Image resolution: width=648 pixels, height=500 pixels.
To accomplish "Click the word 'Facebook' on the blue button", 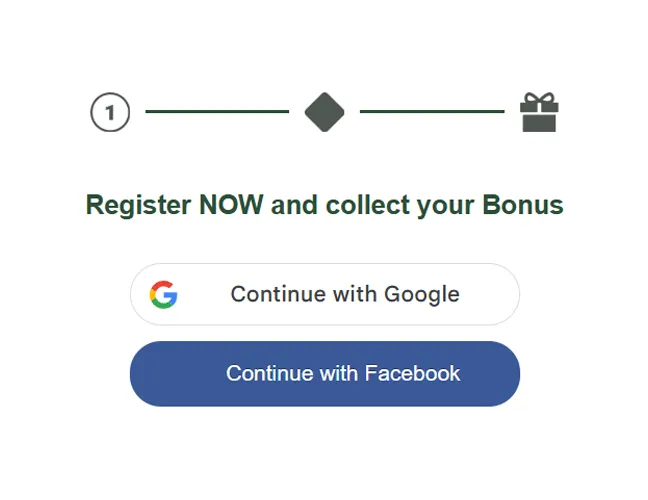I will 412,373.
